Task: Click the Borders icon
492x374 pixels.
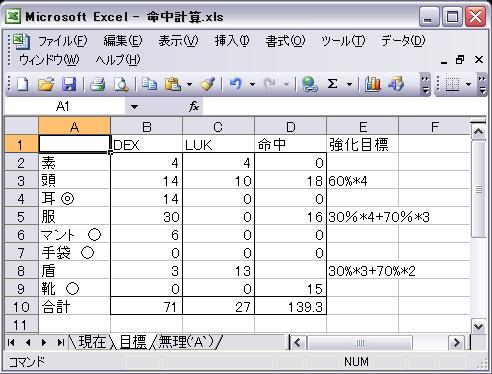Action: (452, 84)
